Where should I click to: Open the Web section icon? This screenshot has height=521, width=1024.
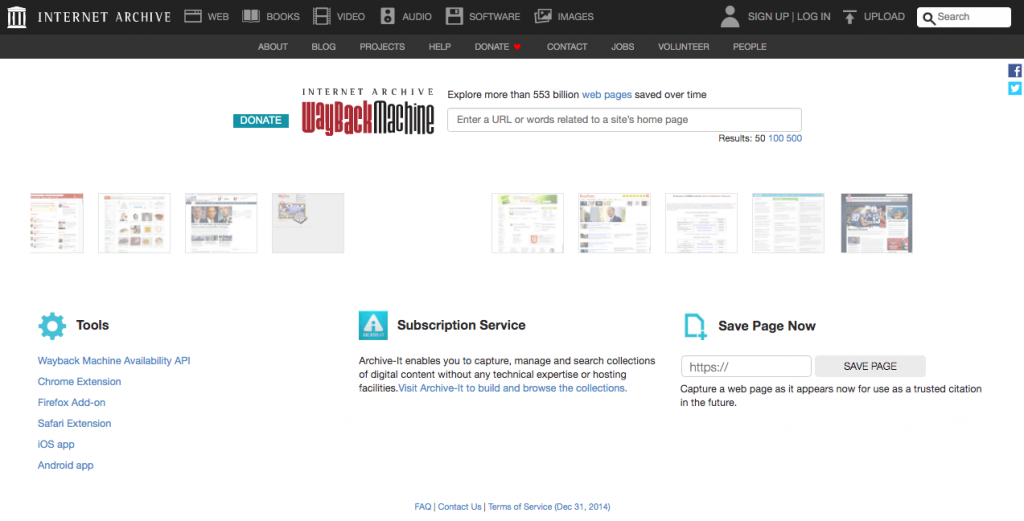(x=193, y=16)
